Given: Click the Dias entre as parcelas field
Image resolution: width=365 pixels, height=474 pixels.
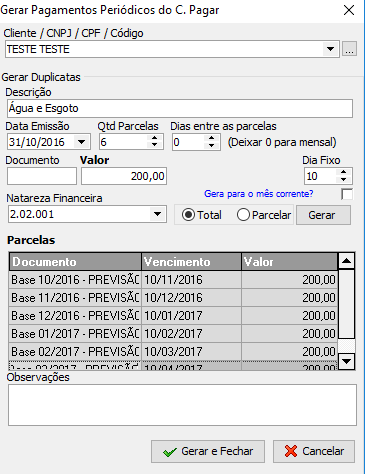Looking at the screenshot, I should [x=188, y=142].
